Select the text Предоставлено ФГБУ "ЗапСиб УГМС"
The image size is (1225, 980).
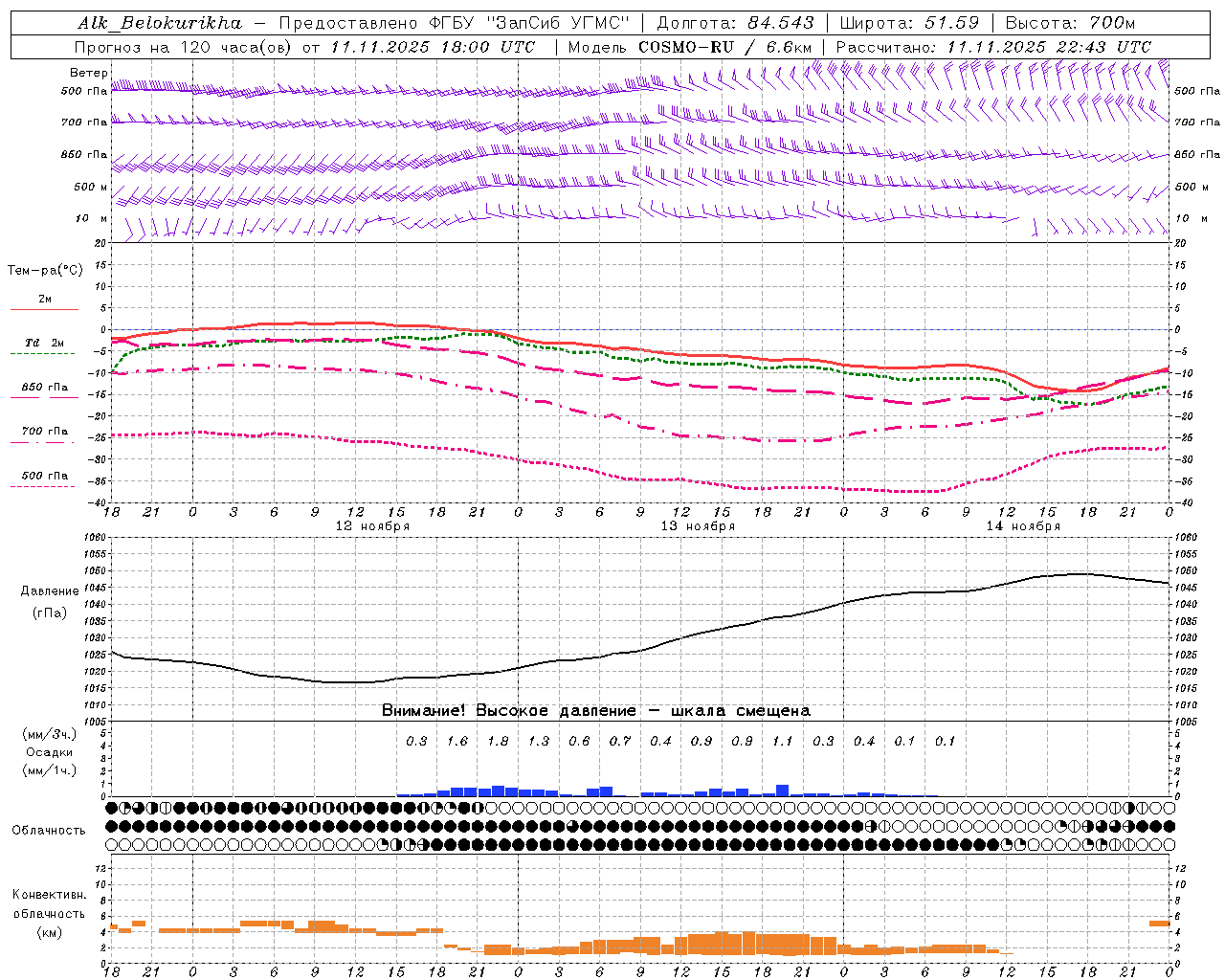click(x=454, y=23)
